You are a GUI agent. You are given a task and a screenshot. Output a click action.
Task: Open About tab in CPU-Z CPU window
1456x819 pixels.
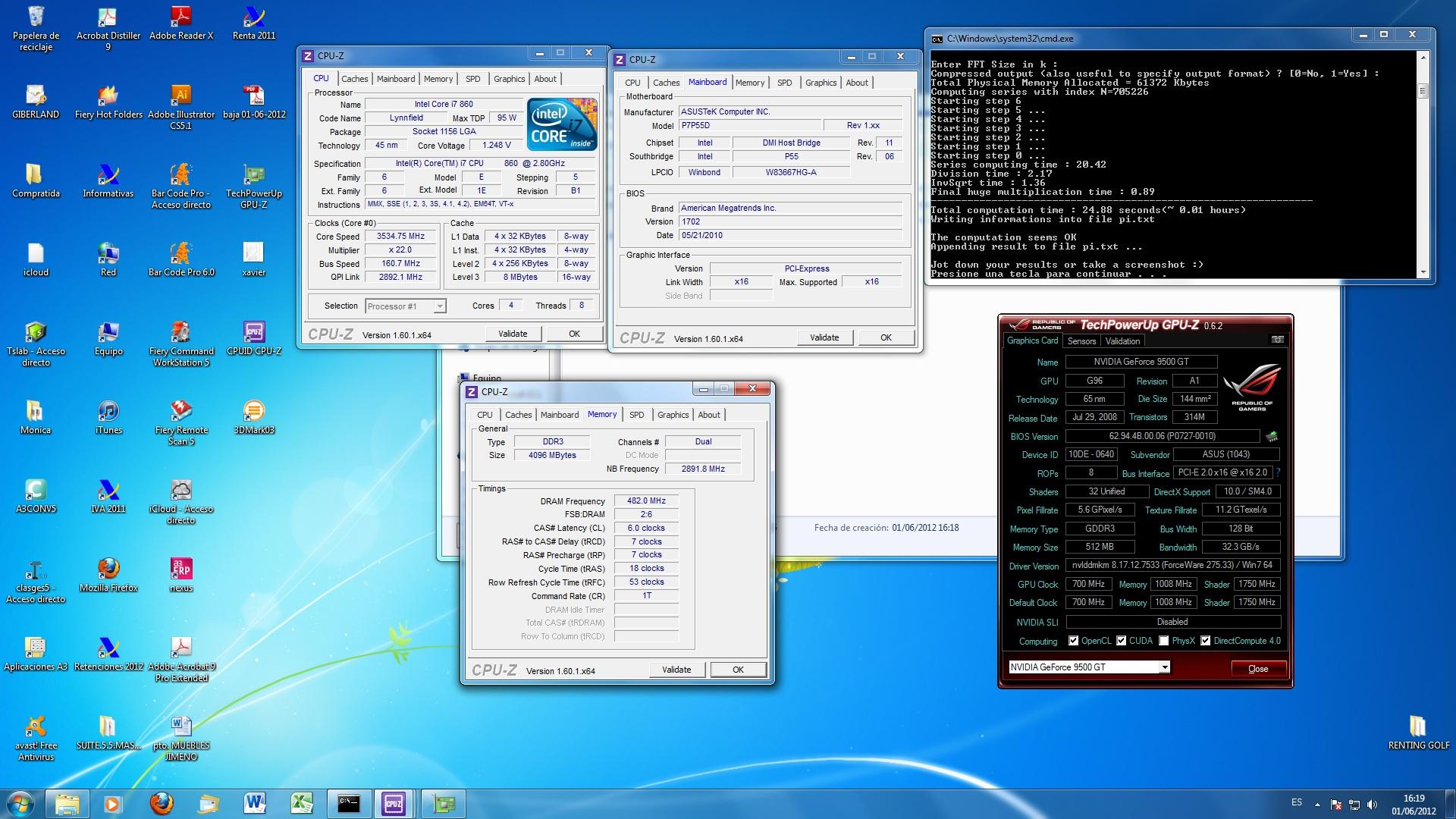545,79
